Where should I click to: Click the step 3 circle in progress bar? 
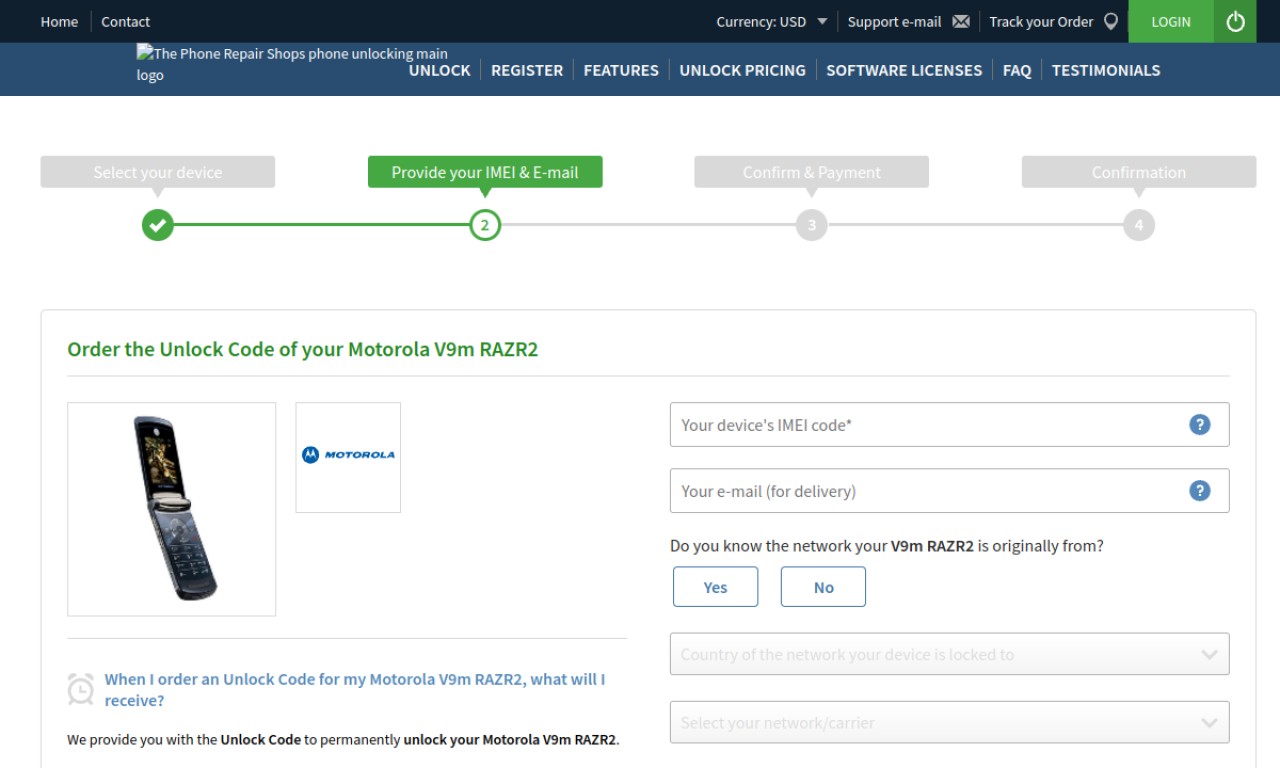(812, 225)
